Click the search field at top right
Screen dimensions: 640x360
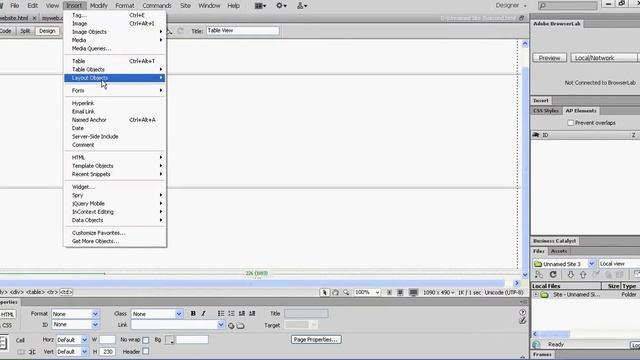pos(568,6)
